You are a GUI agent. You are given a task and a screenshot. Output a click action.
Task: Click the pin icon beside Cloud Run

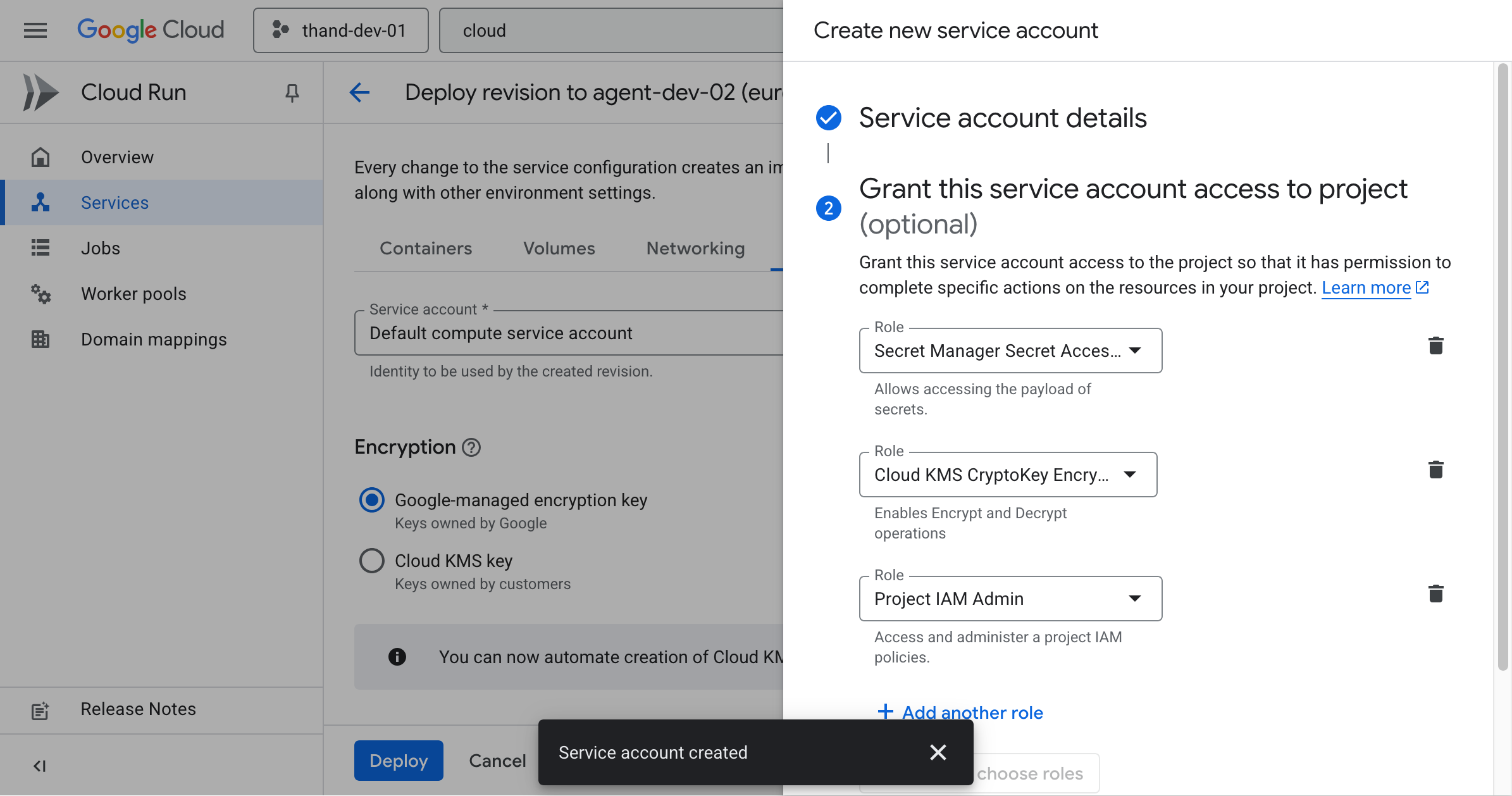(x=292, y=93)
